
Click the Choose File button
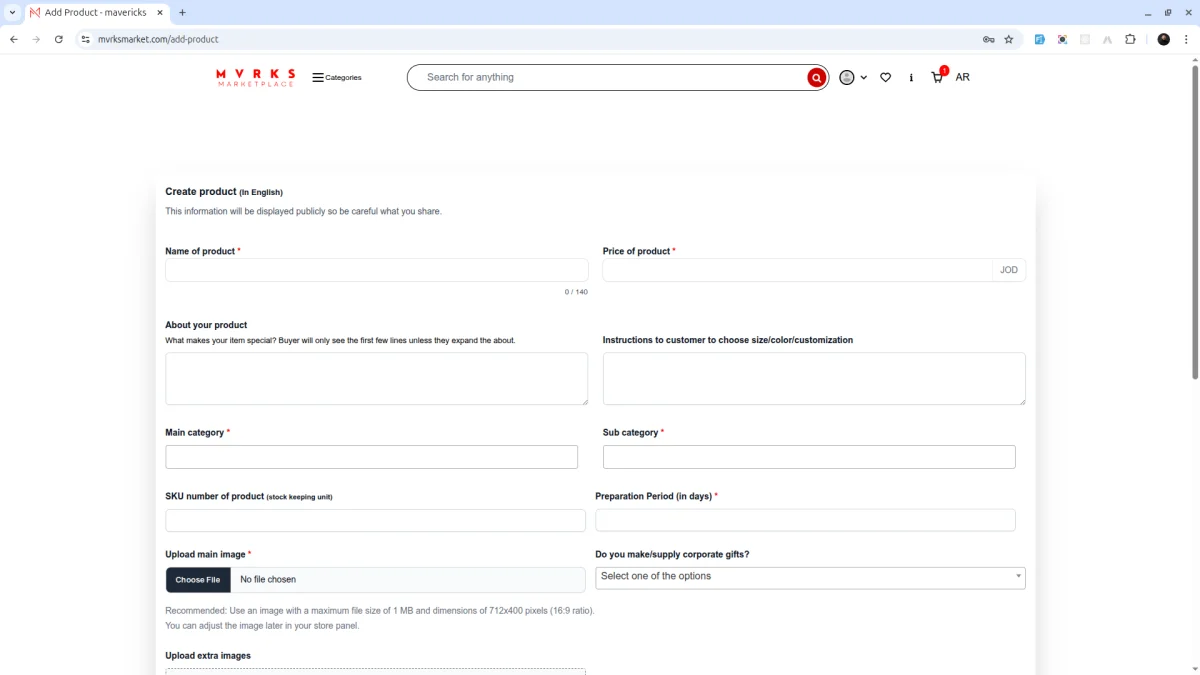click(x=198, y=580)
